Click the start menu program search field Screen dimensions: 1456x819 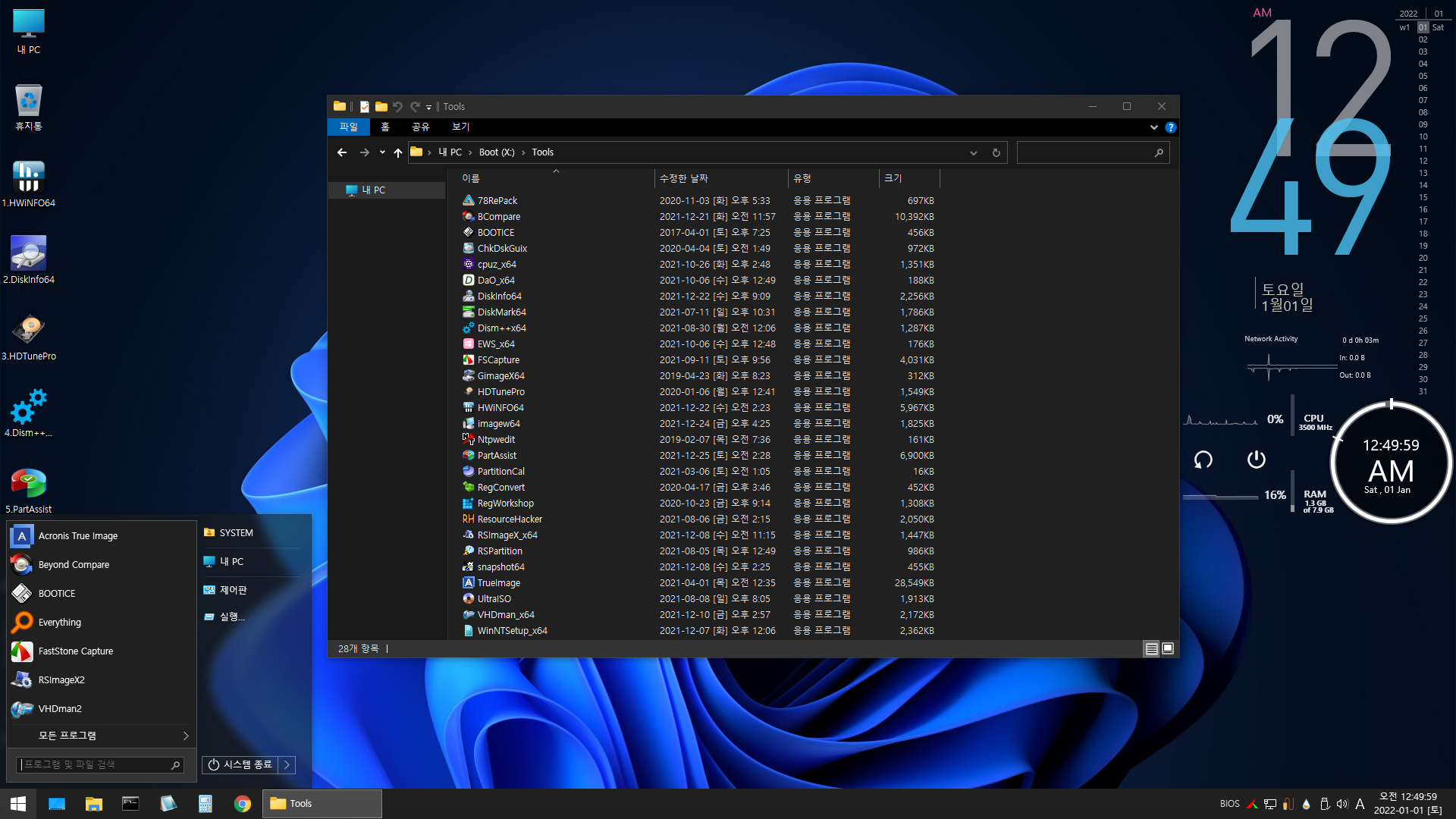(x=100, y=765)
